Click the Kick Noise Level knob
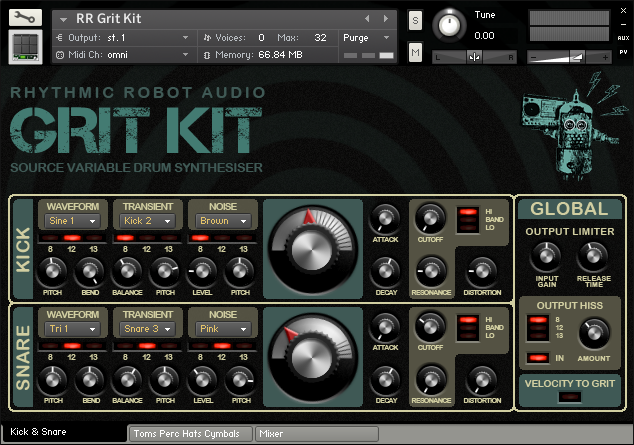Viewport: 634px width, 445px height. (x=202, y=272)
